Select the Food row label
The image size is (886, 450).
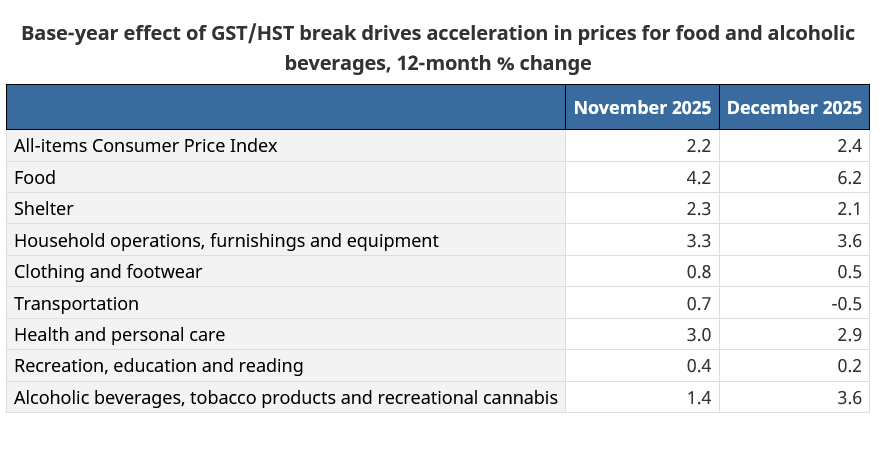35,178
